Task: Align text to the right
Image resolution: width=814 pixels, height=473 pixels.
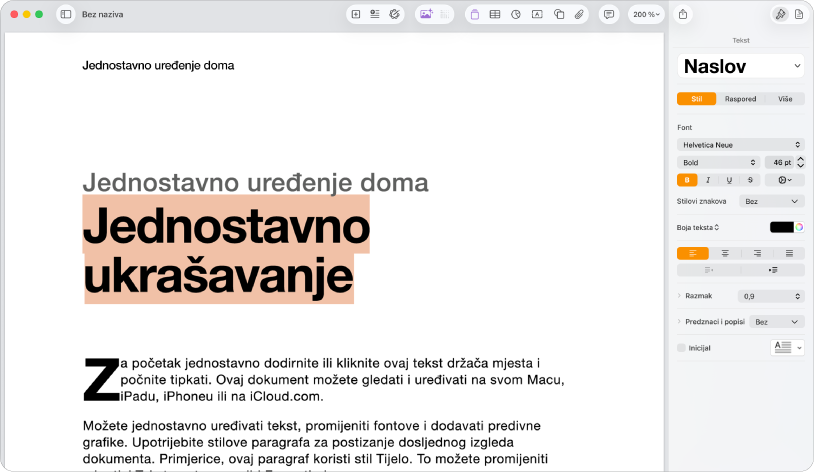Action: point(757,253)
